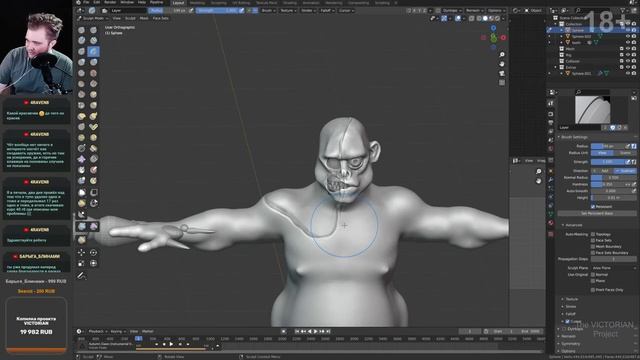Toggle the camera view gizmo
The height and width of the screenshot is (360, 640).
pos(502,73)
